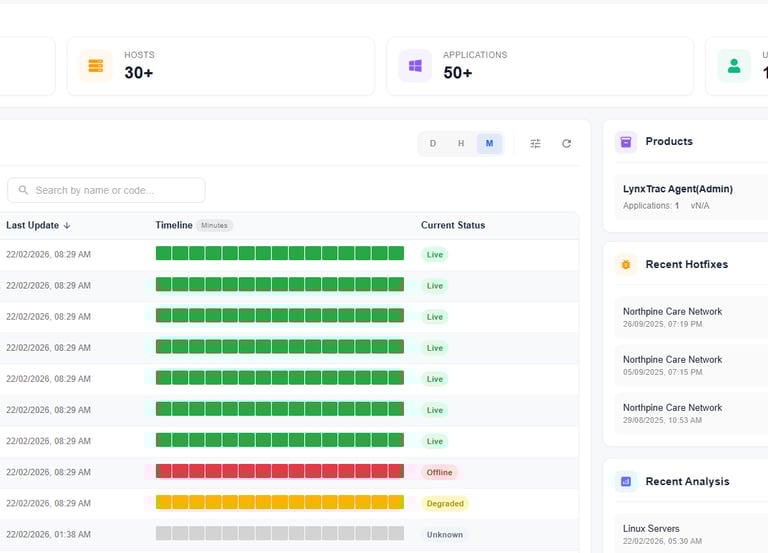This screenshot has width=768, height=553.
Task: Click the Recent Analysis chart icon
Action: pyautogui.click(x=626, y=482)
